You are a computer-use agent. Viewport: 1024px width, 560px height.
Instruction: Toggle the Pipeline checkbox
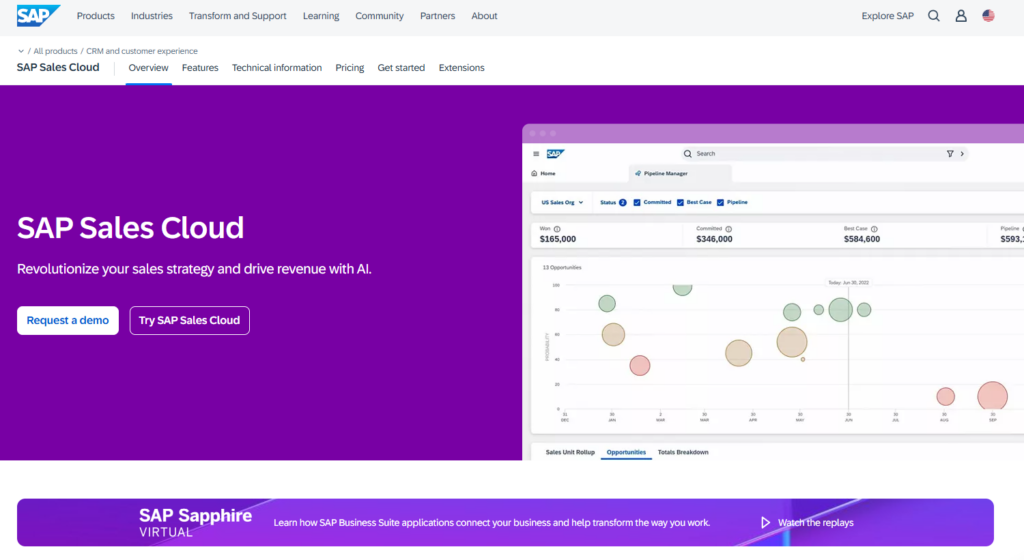tap(720, 202)
